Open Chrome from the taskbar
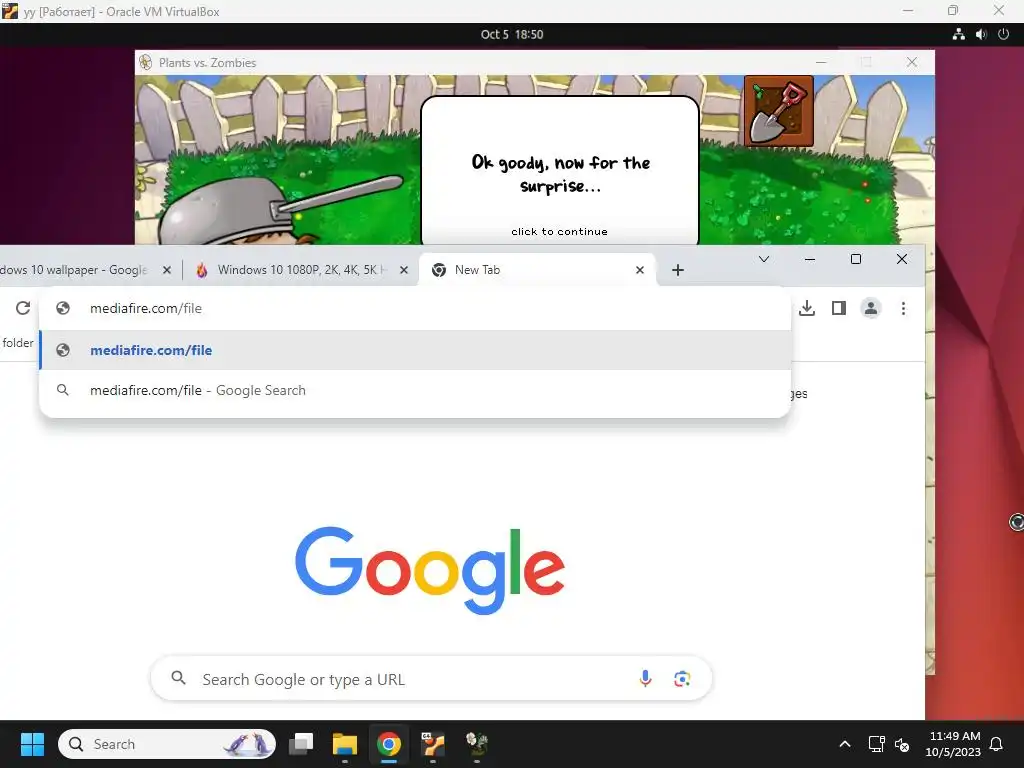Image resolution: width=1024 pixels, height=768 pixels. [389, 744]
